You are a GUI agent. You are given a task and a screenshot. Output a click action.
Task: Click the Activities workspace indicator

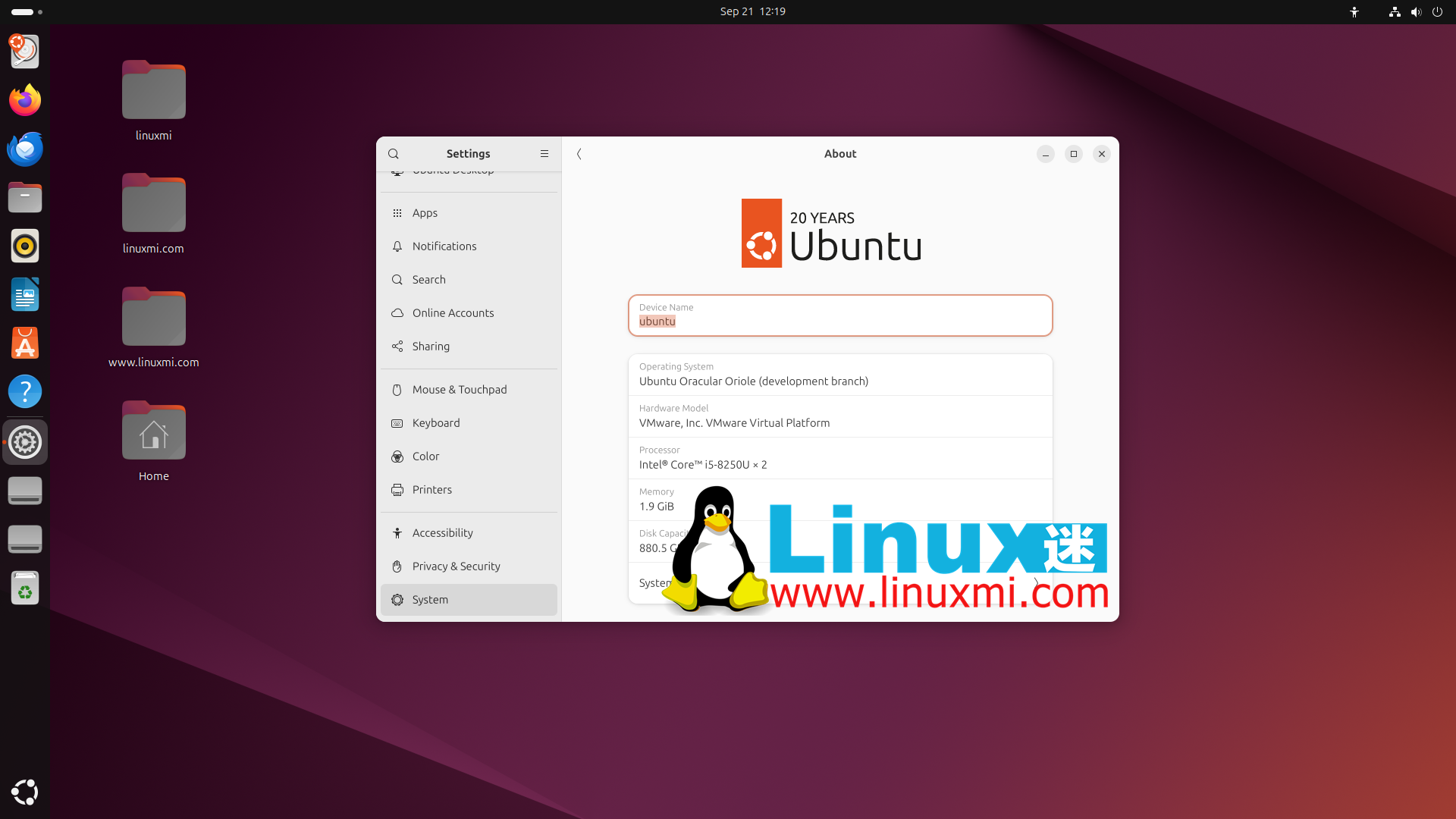click(27, 11)
